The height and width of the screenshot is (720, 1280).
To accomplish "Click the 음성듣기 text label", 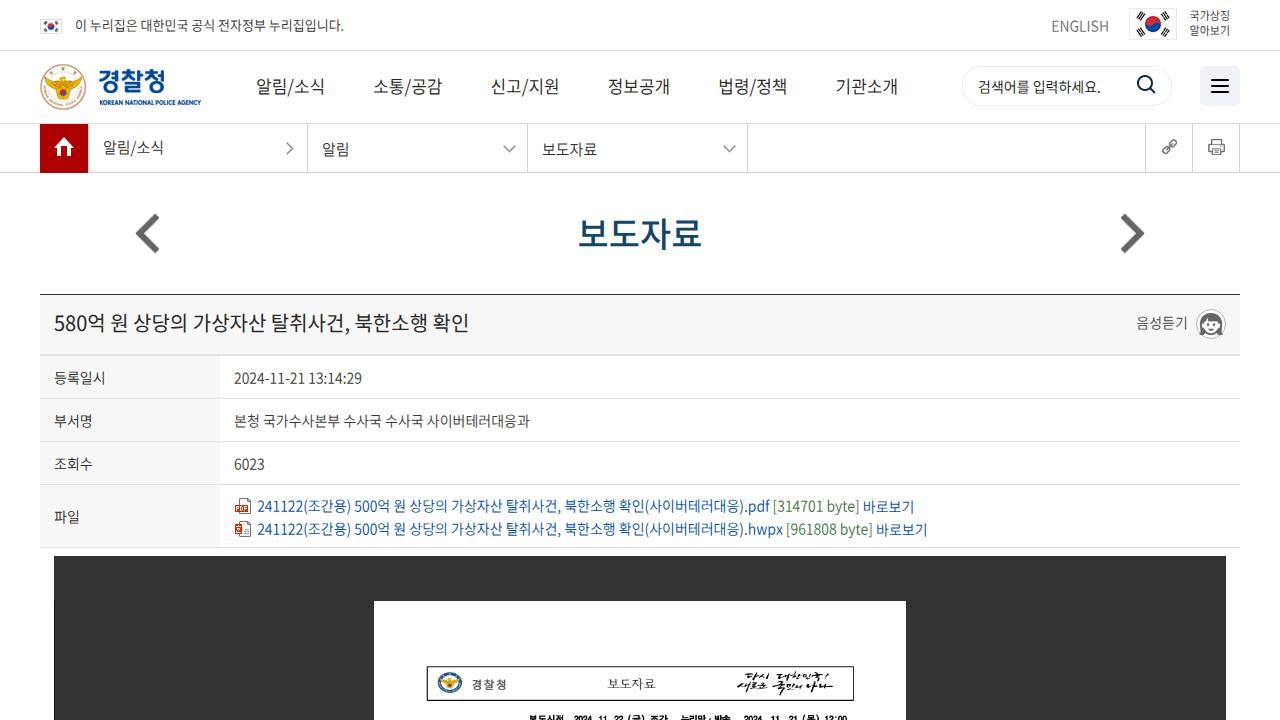I will (1161, 324).
